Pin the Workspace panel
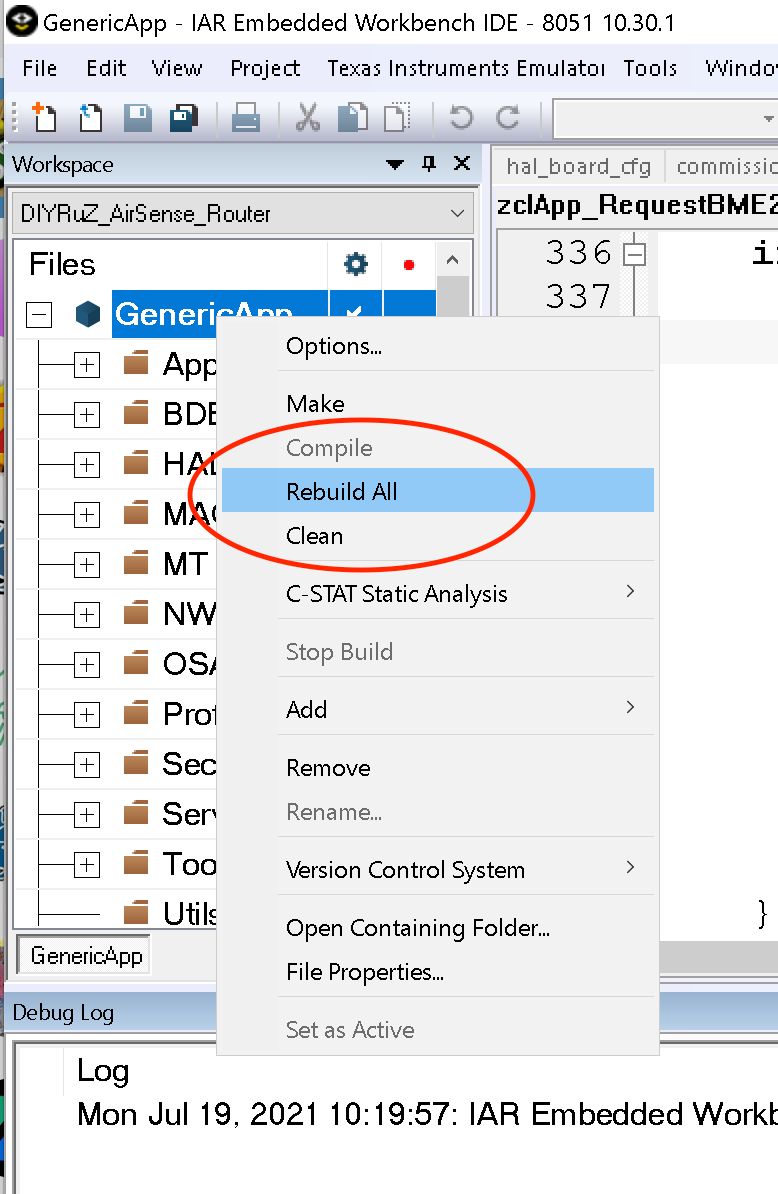The image size is (778, 1194). click(429, 164)
